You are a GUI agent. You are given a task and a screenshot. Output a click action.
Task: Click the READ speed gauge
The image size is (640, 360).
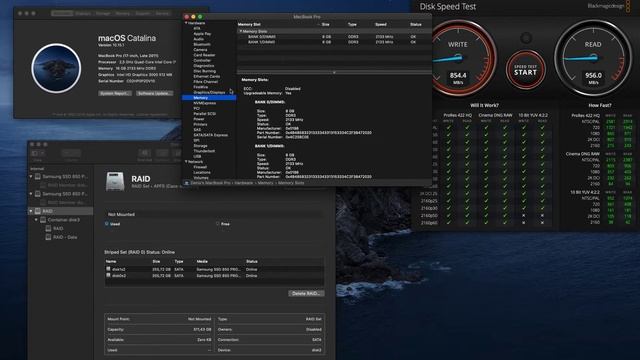pyautogui.click(x=593, y=58)
